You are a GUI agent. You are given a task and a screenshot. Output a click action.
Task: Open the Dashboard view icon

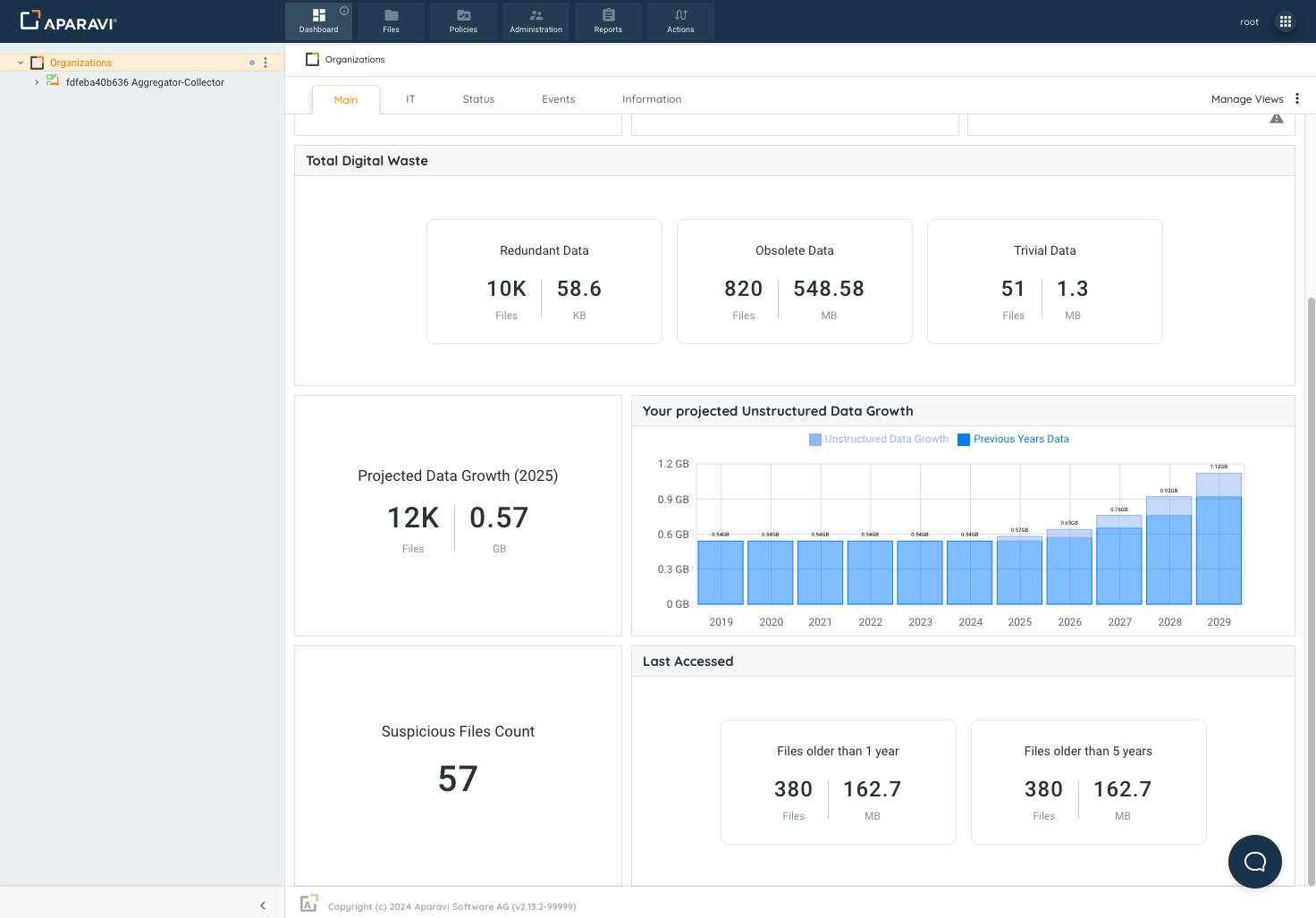pos(318,16)
